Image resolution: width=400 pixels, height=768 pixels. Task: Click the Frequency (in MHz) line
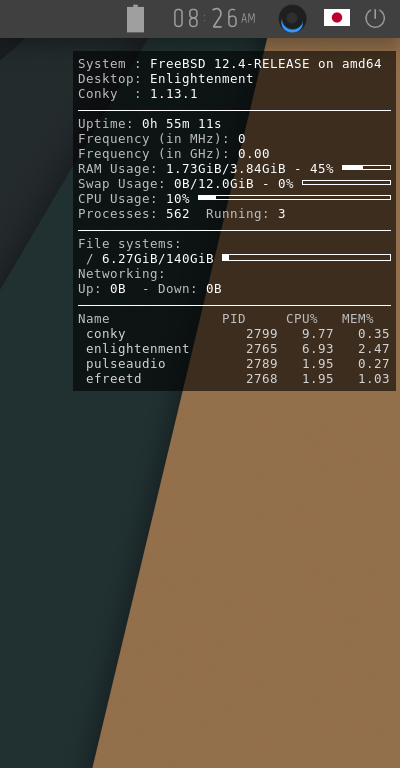[162, 139]
